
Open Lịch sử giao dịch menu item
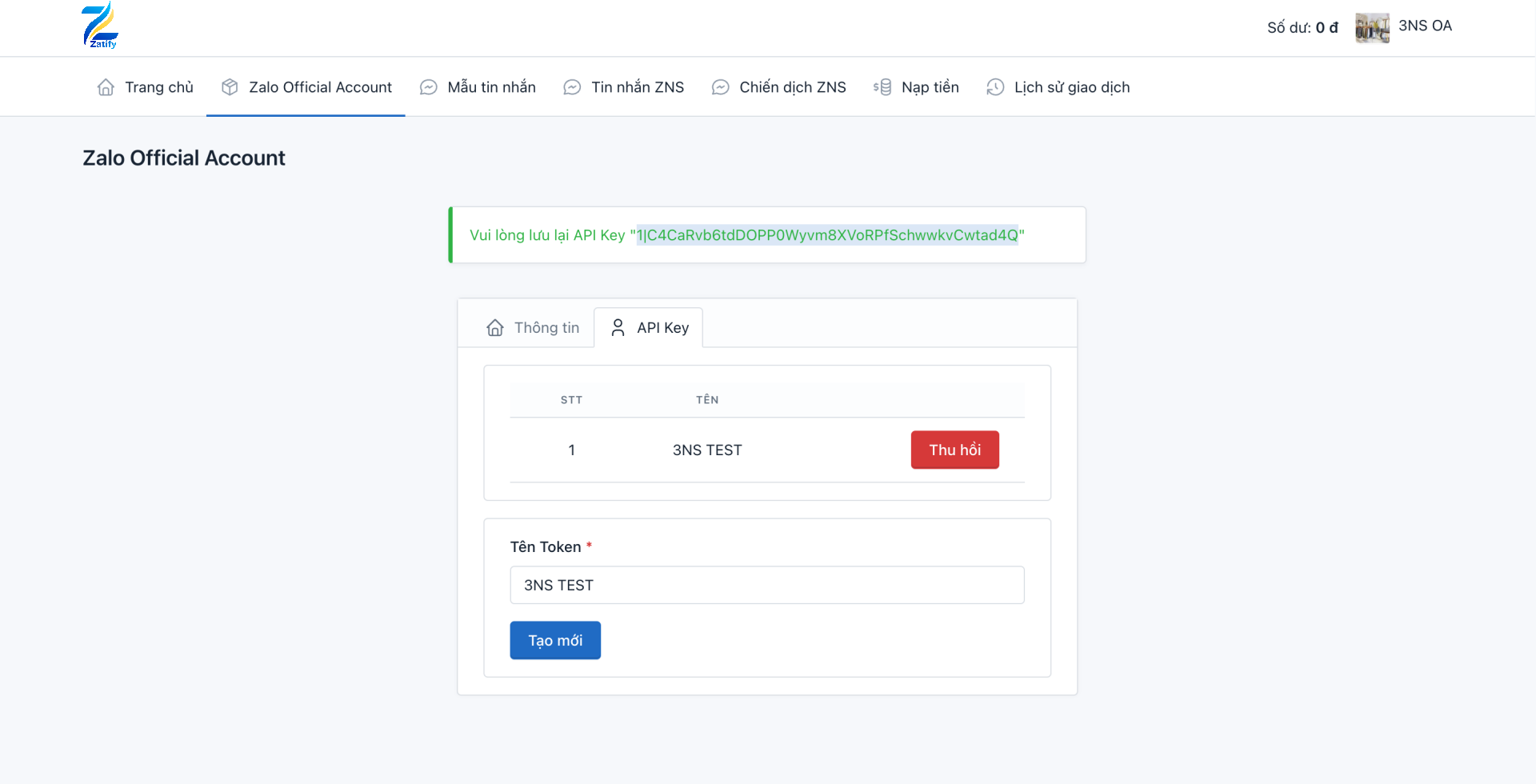pyautogui.click(x=1058, y=87)
